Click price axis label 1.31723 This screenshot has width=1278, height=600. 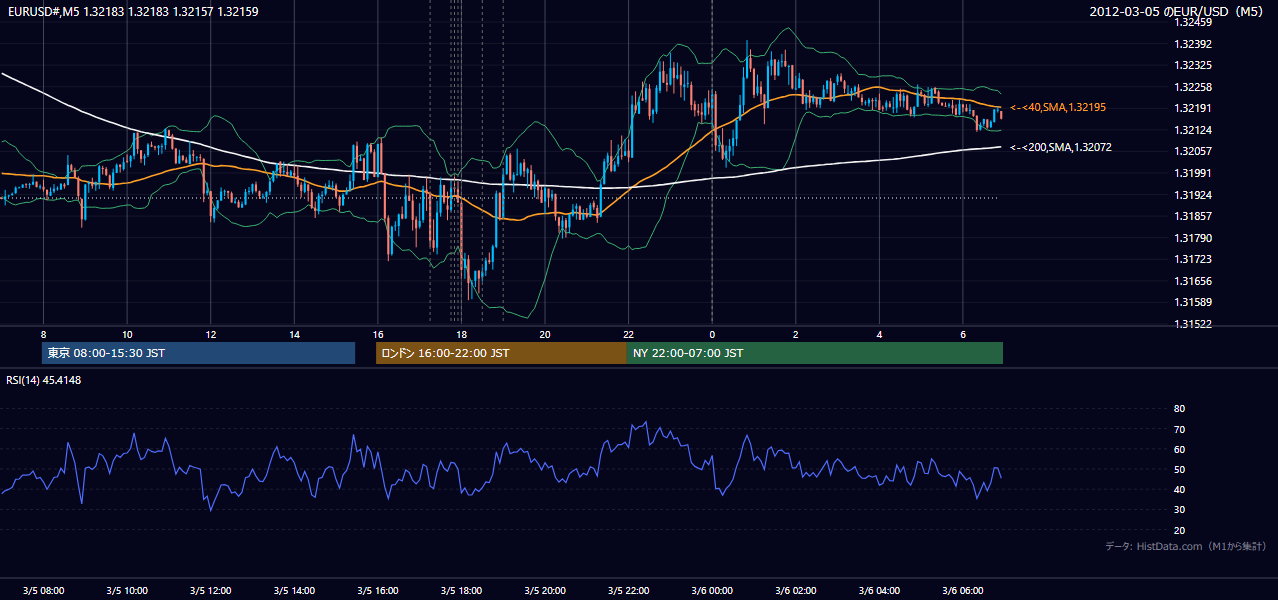click(1193, 259)
